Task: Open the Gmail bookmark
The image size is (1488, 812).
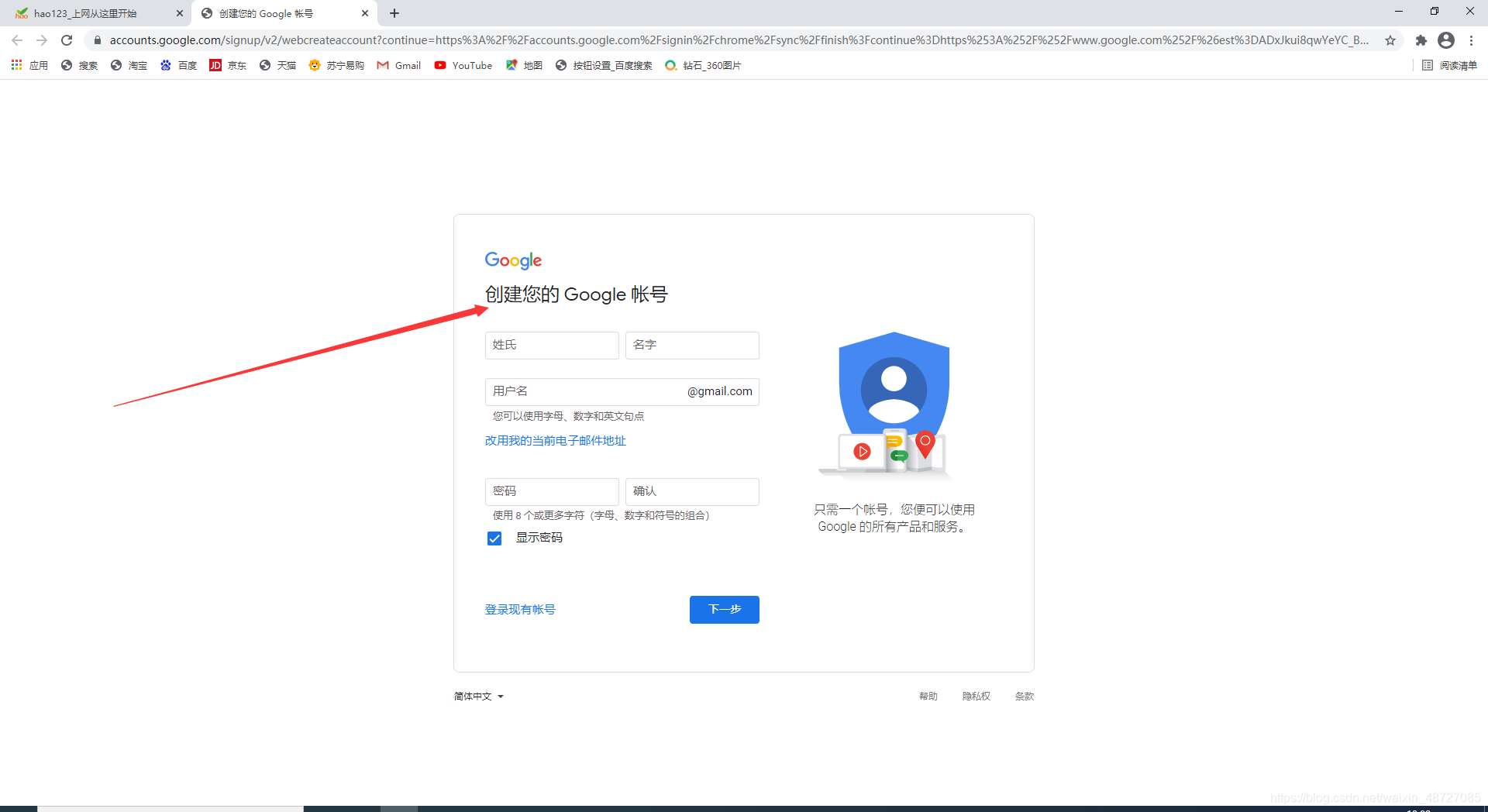Action: pyautogui.click(x=399, y=66)
